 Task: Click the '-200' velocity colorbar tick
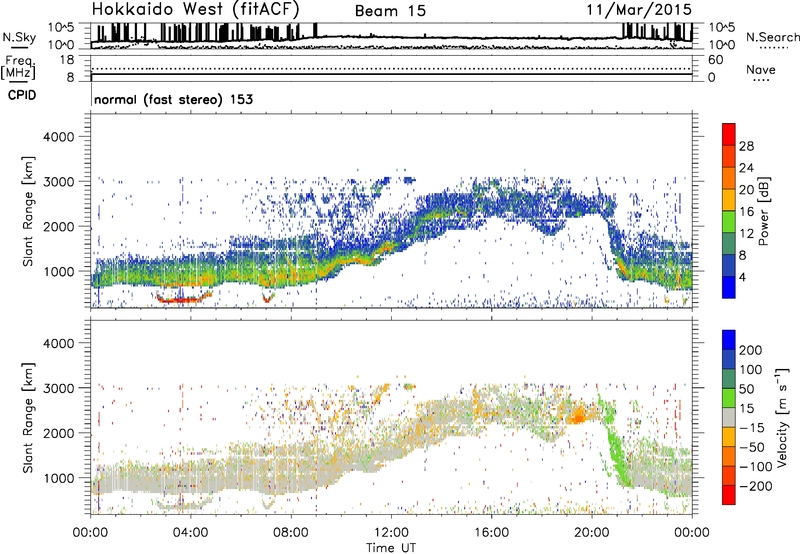(x=754, y=486)
